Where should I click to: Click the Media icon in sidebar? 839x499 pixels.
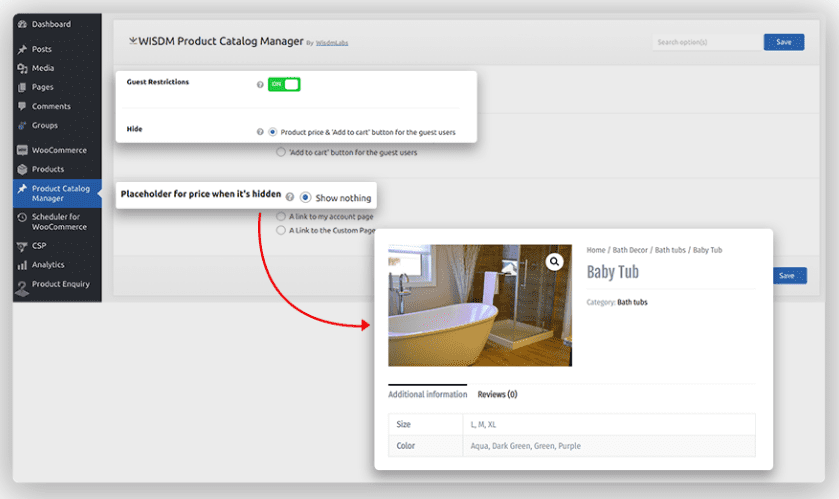click(x=22, y=68)
